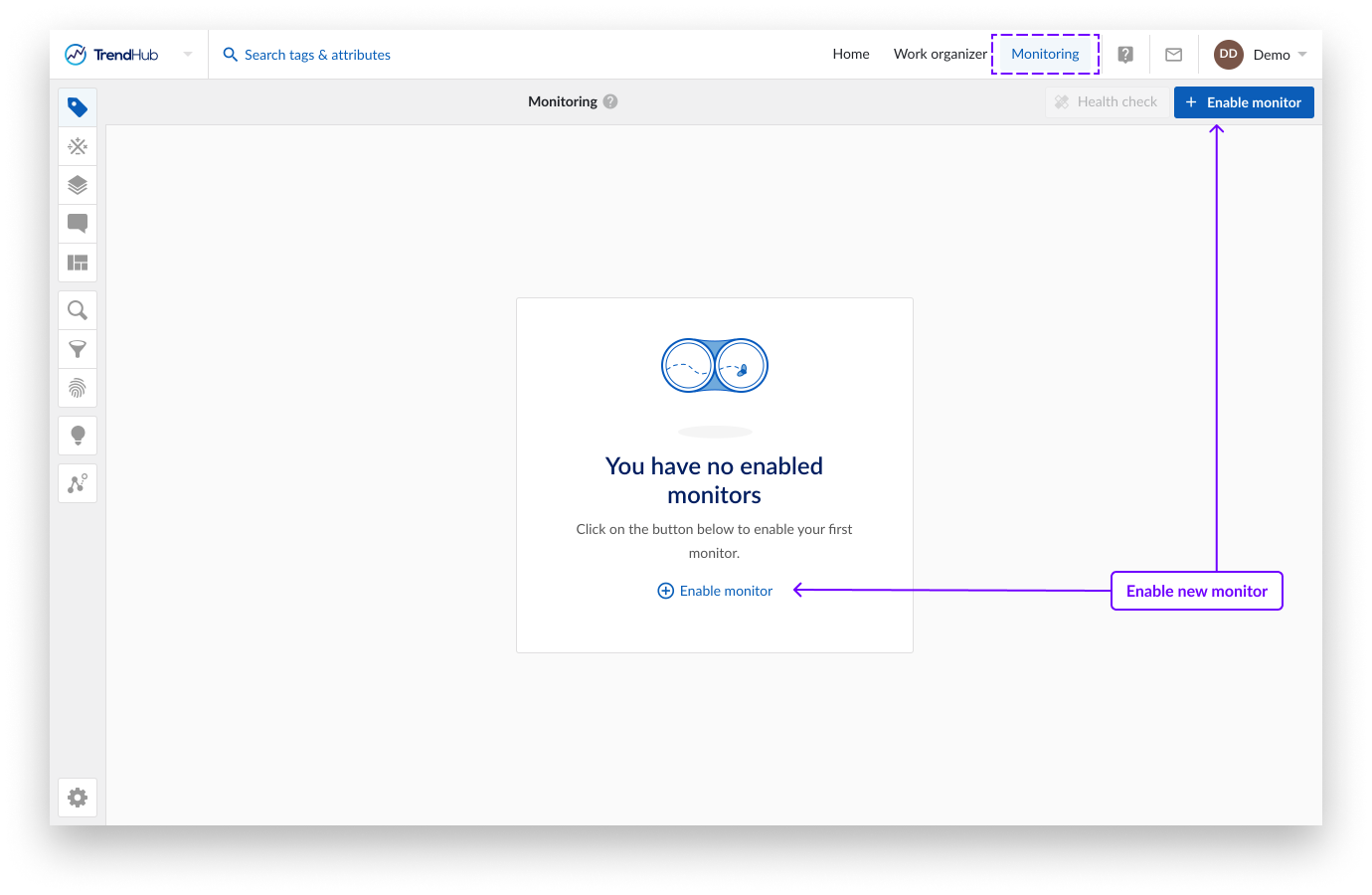Screen dimensions: 1372x895
Task: Click the crossed arrows sidebar icon
Action: click(x=78, y=146)
